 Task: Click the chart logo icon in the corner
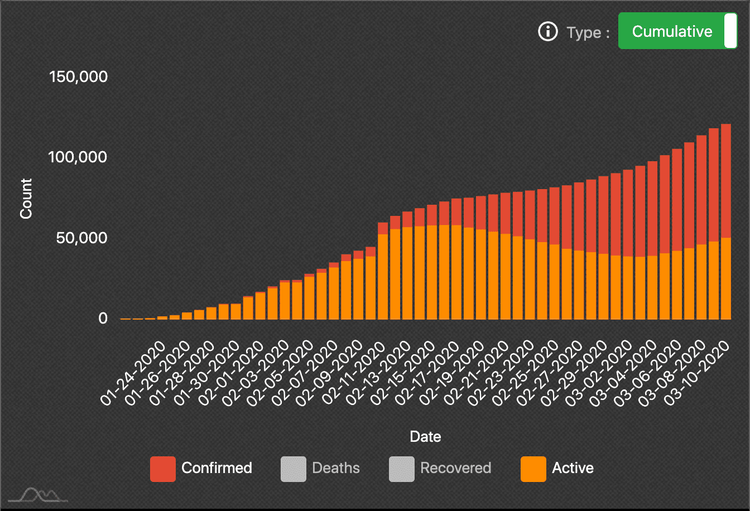[x=38, y=494]
